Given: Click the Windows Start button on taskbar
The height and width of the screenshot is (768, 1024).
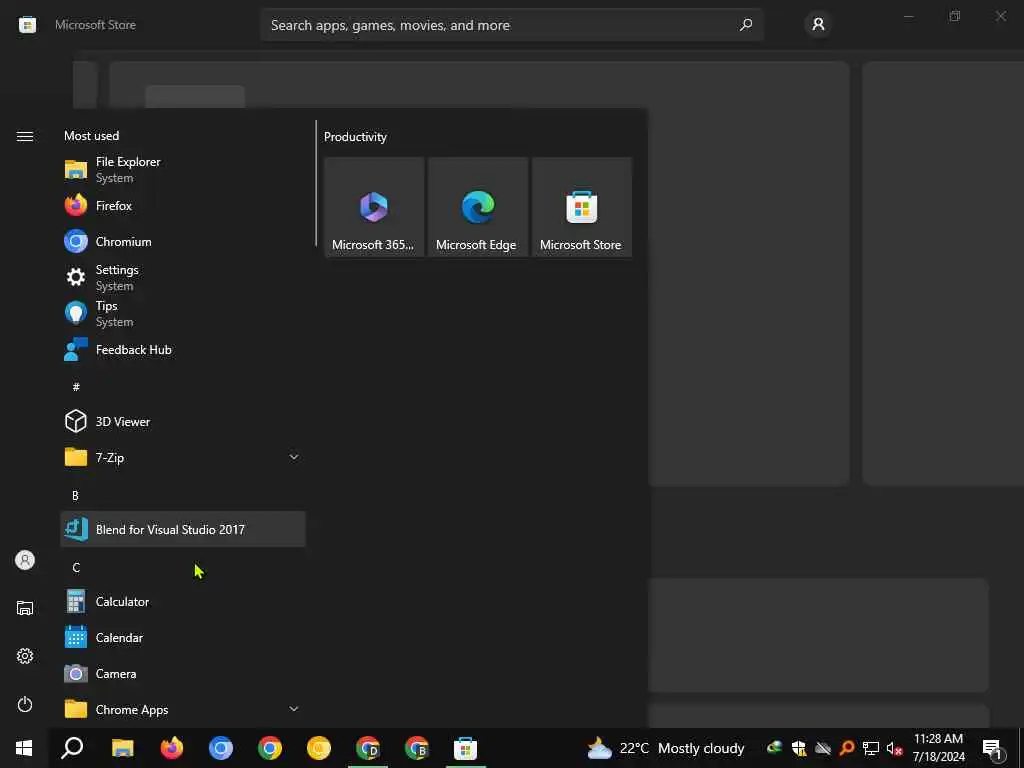Looking at the screenshot, I should point(24,748).
